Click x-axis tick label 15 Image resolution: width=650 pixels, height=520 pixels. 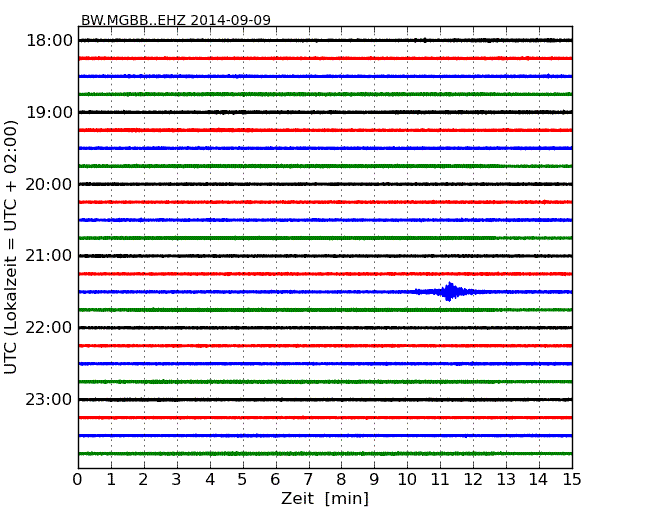tap(572, 479)
